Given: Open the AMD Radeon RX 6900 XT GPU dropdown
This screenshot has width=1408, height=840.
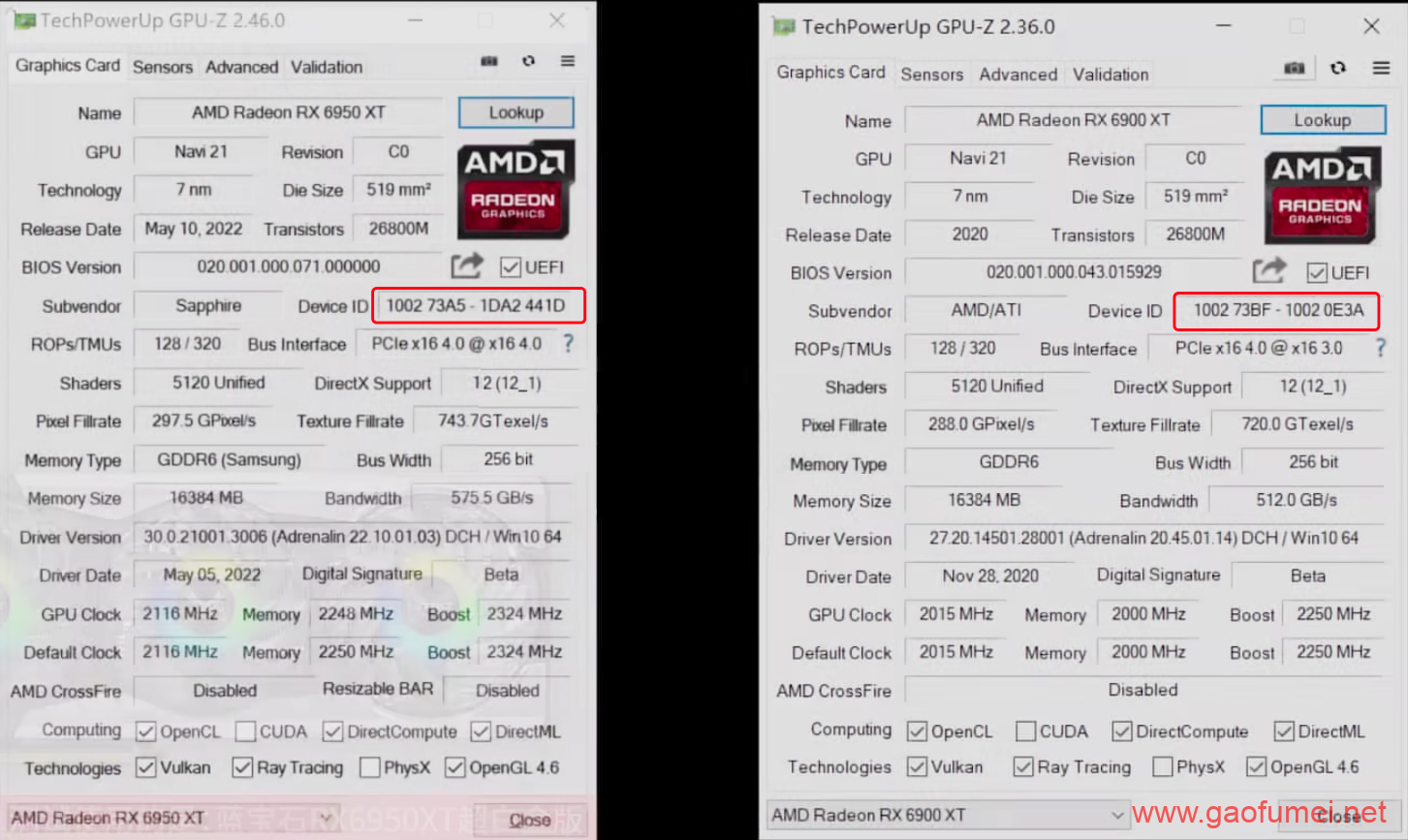Looking at the screenshot, I should click(950, 815).
